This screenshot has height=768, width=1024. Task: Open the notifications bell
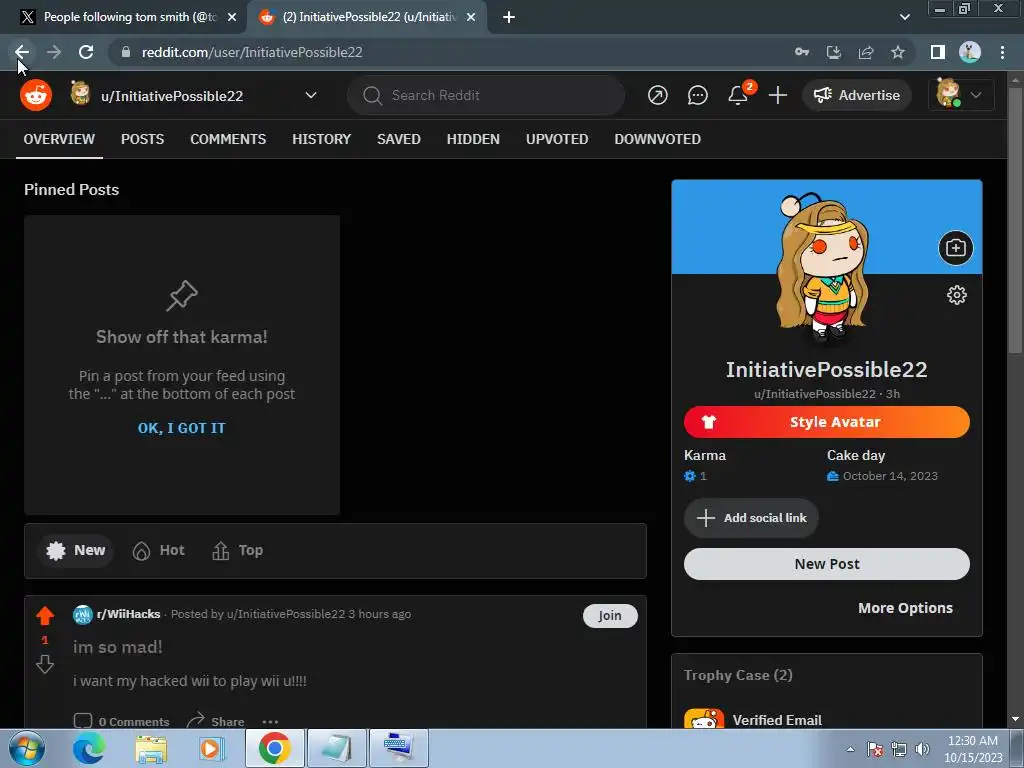click(738, 95)
